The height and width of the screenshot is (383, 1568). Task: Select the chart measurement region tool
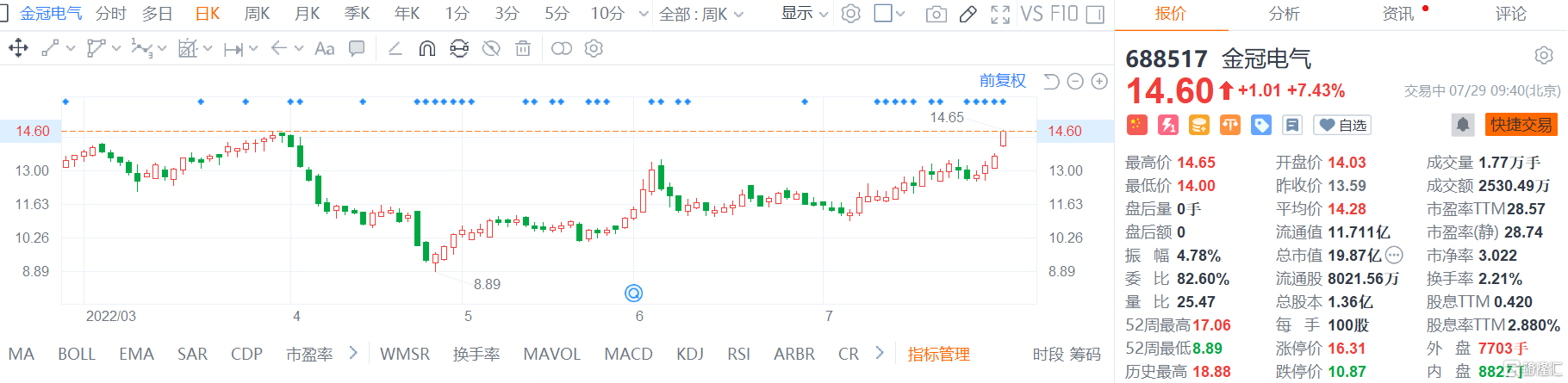187,49
